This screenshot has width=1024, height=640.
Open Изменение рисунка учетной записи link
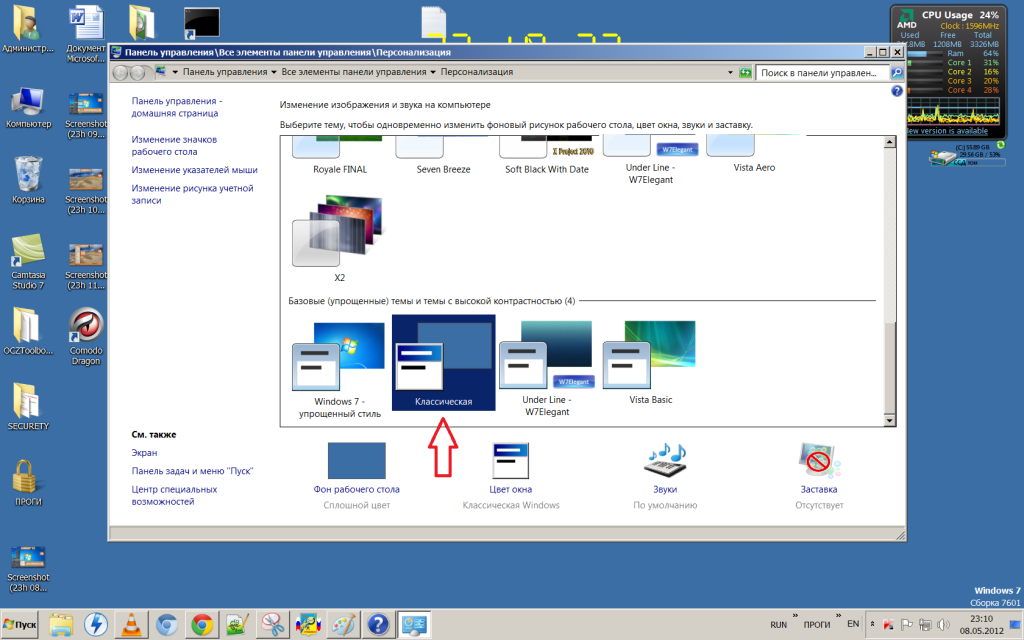193,194
